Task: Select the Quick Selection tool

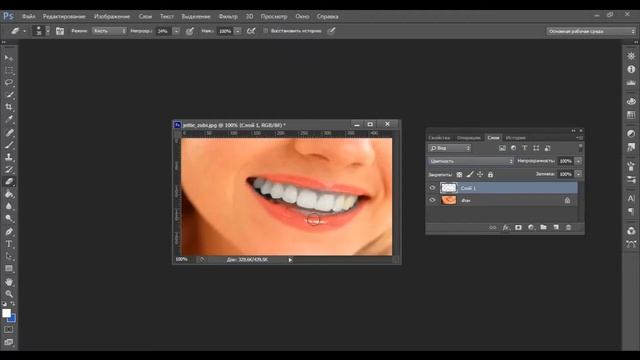Action: coord(9,95)
